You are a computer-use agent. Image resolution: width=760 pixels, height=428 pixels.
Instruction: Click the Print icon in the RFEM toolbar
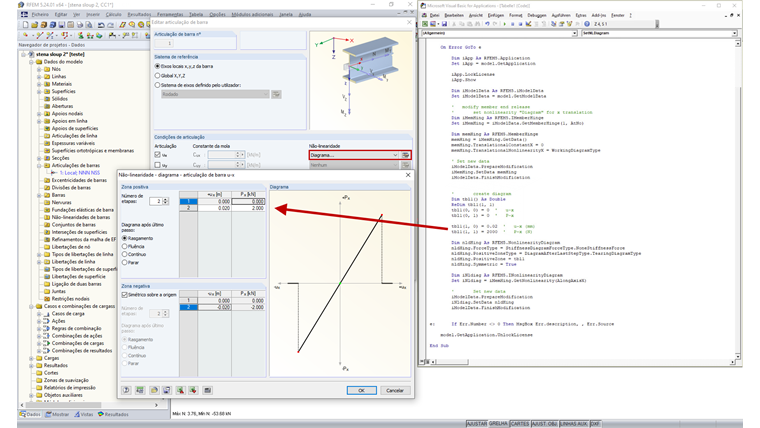(80, 25)
